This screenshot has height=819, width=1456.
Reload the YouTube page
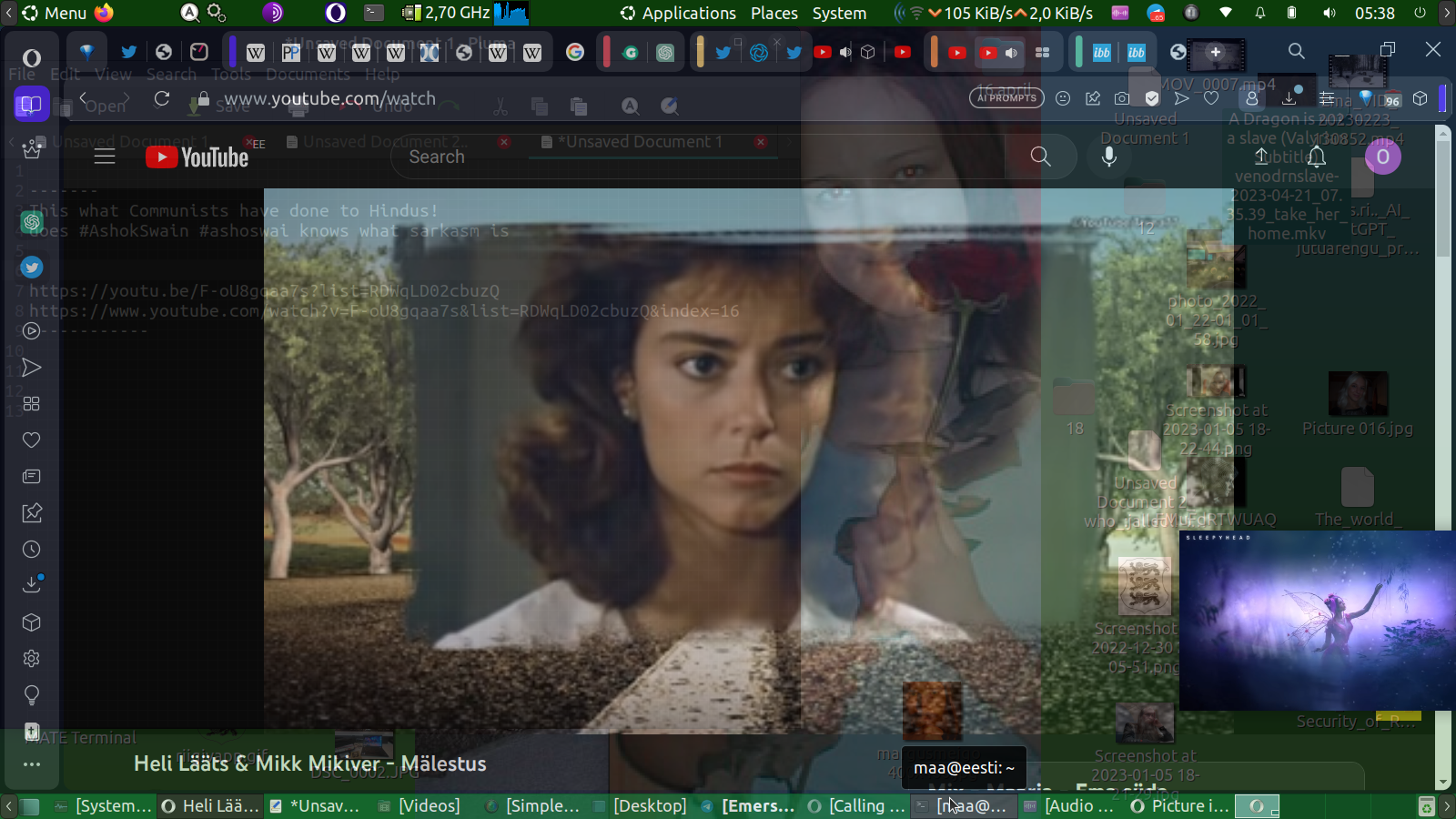click(x=162, y=98)
